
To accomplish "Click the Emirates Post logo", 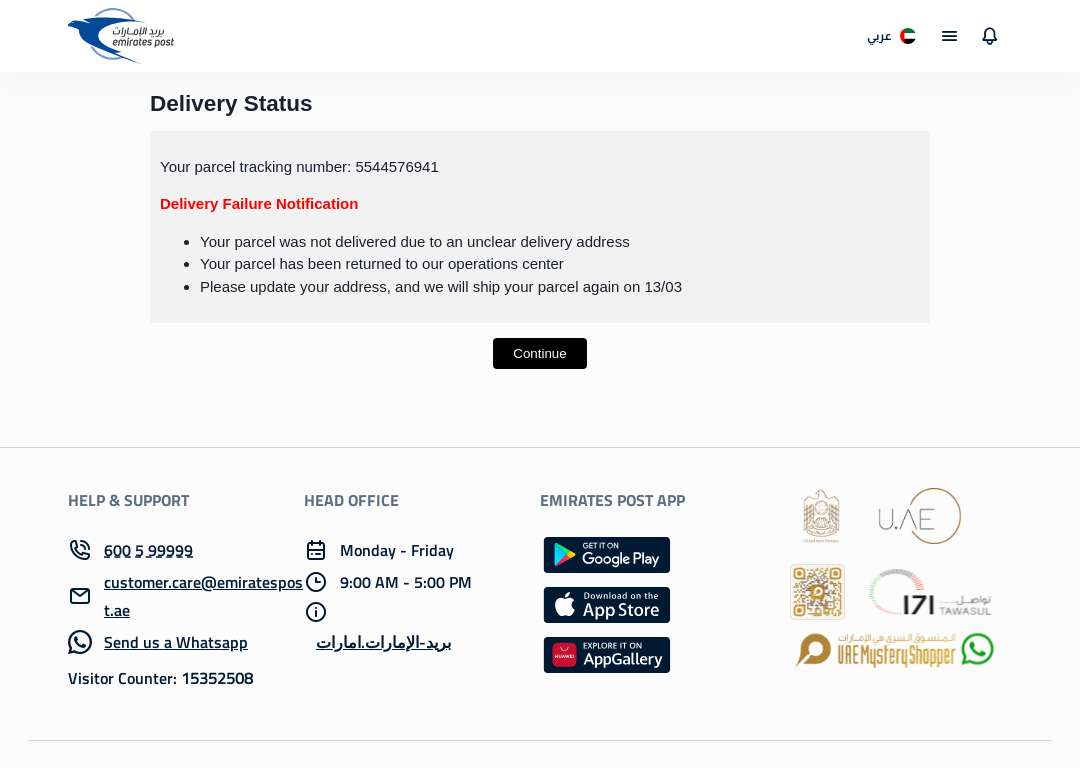I will pyautogui.click(x=121, y=36).
